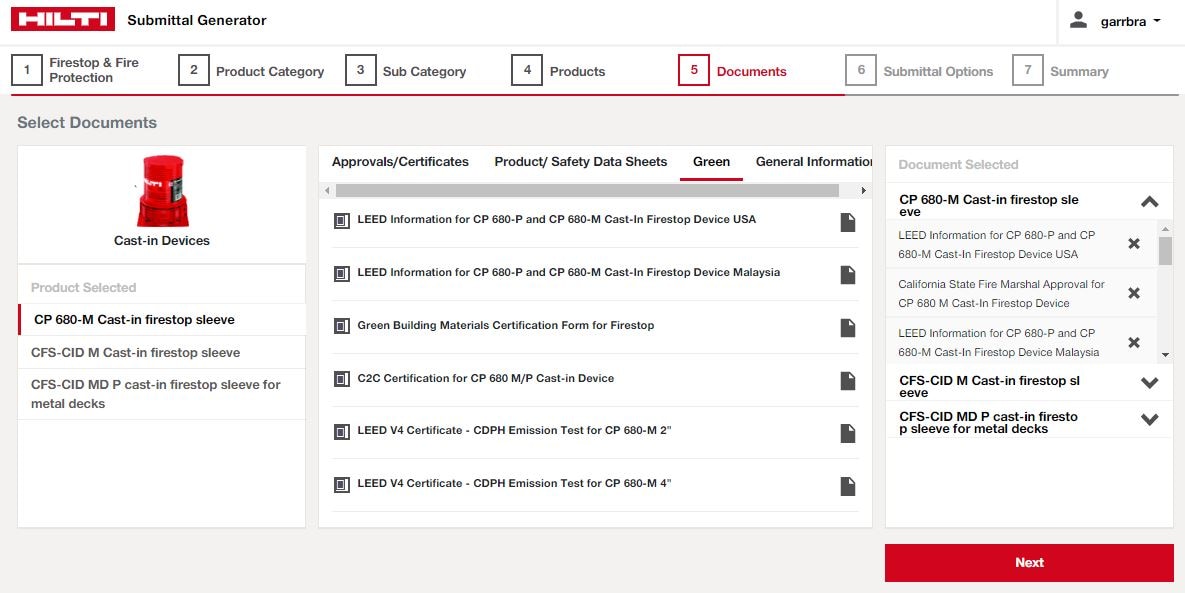Preview LEED Information USA document file
This screenshot has height=593, width=1185.
848,222
